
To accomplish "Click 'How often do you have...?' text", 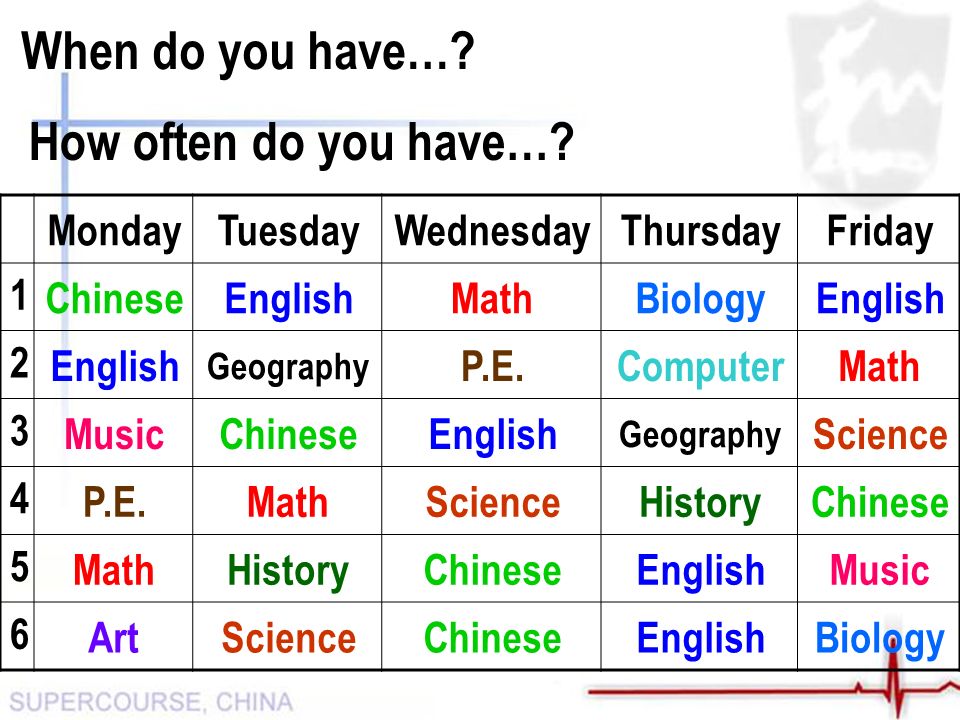I will pyautogui.click(x=301, y=144).
